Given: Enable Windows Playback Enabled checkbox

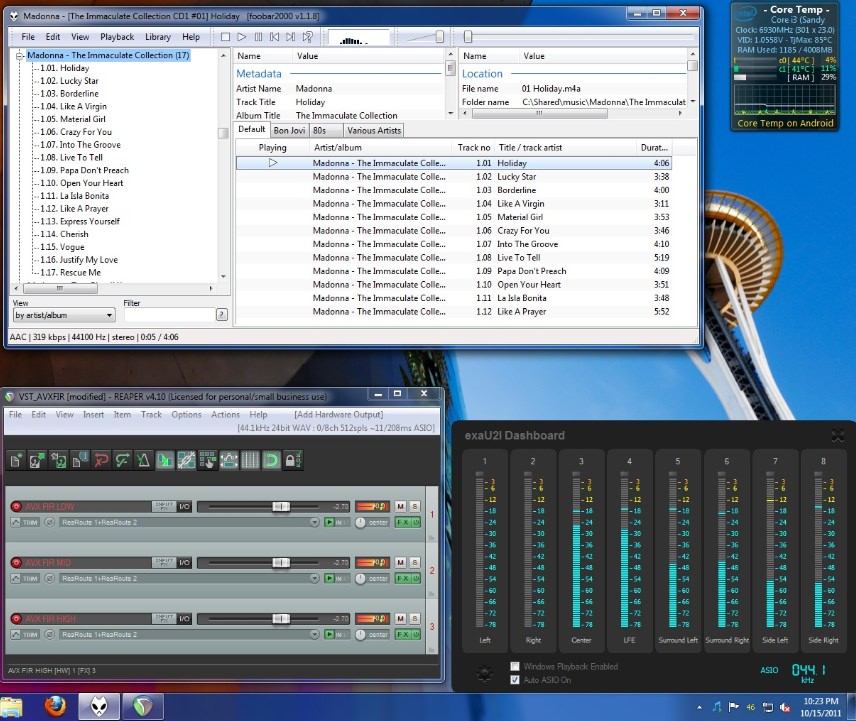Looking at the screenshot, I should point(515,666).
